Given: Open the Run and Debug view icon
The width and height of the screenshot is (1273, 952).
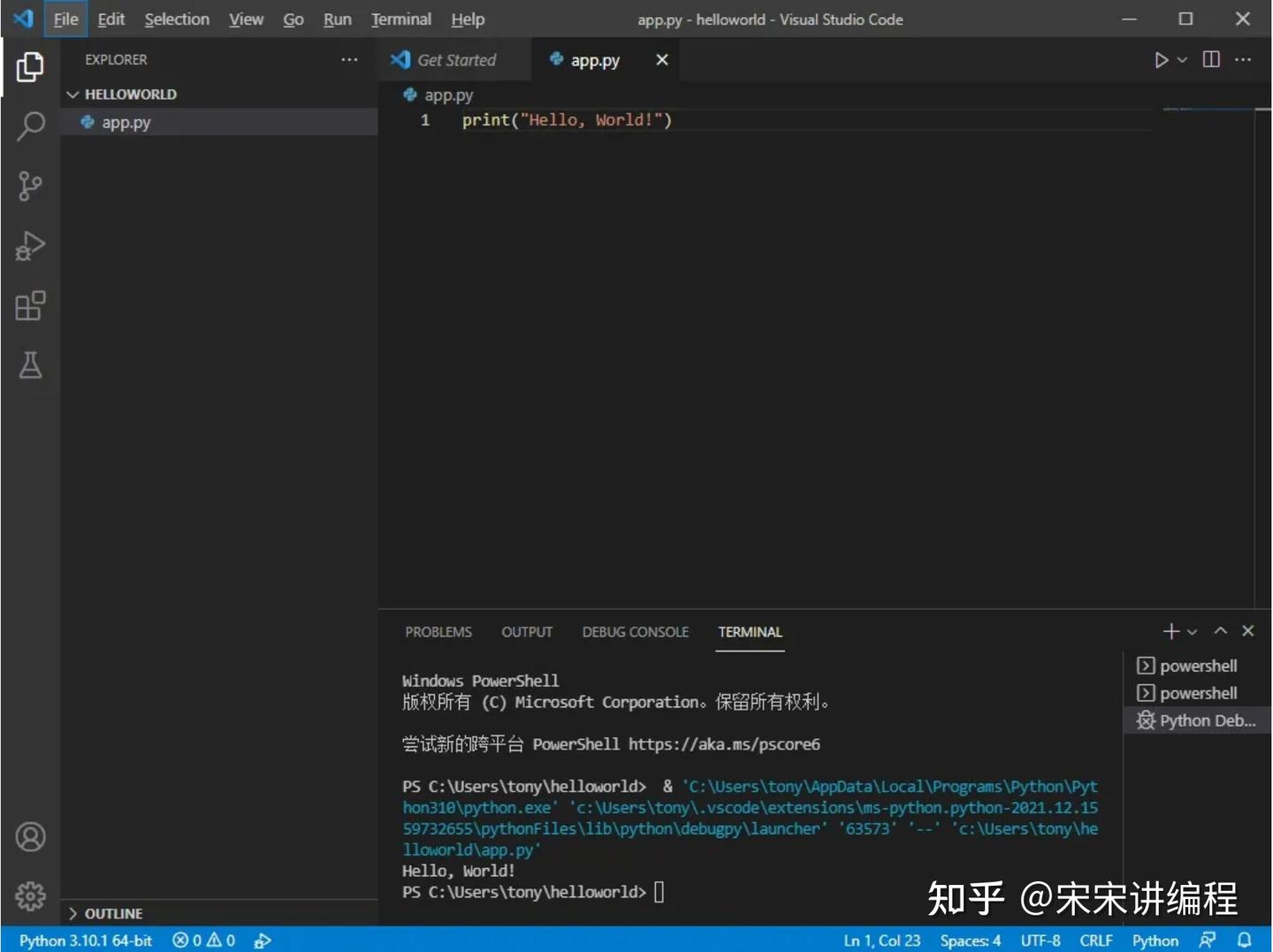Looking at the screenshot, I should click(30, 246).
